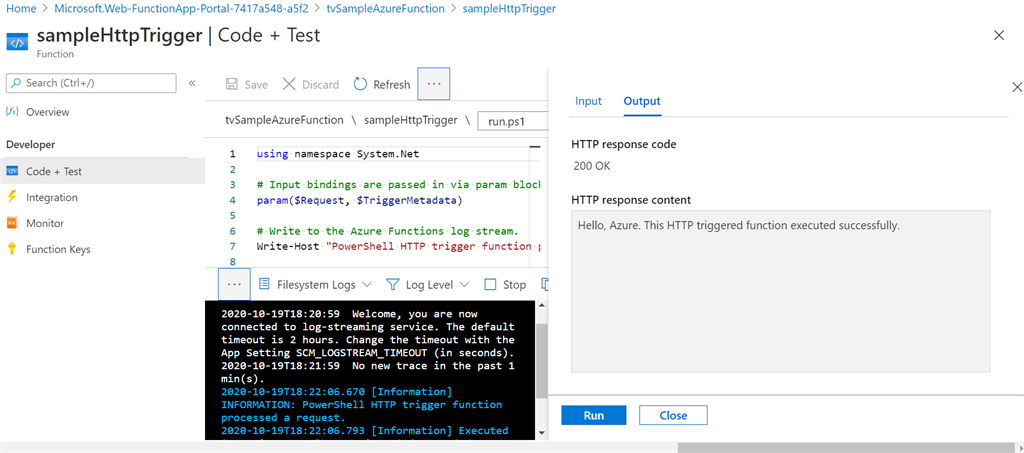Click the HTTP response content box

[780, 291]
